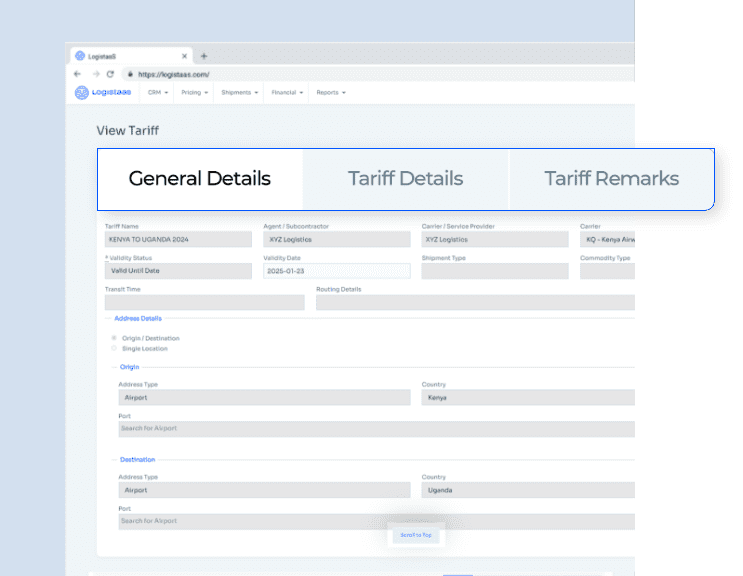Click the browser forward arrow

(96, 74)
